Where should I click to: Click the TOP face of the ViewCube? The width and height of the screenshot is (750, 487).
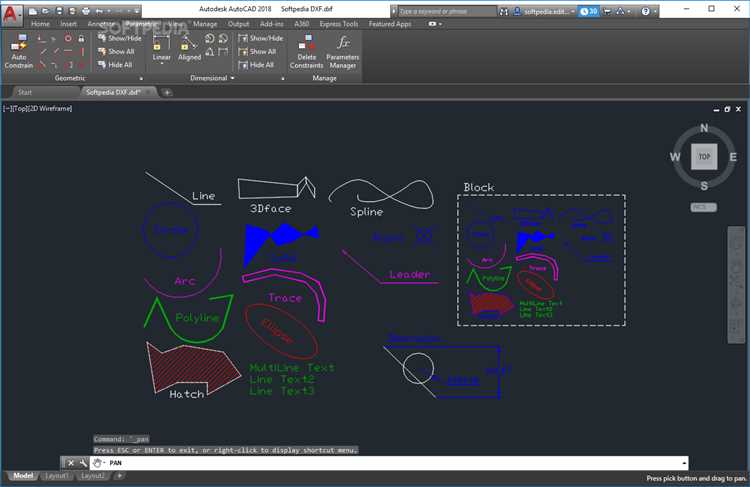pos(704,157)
